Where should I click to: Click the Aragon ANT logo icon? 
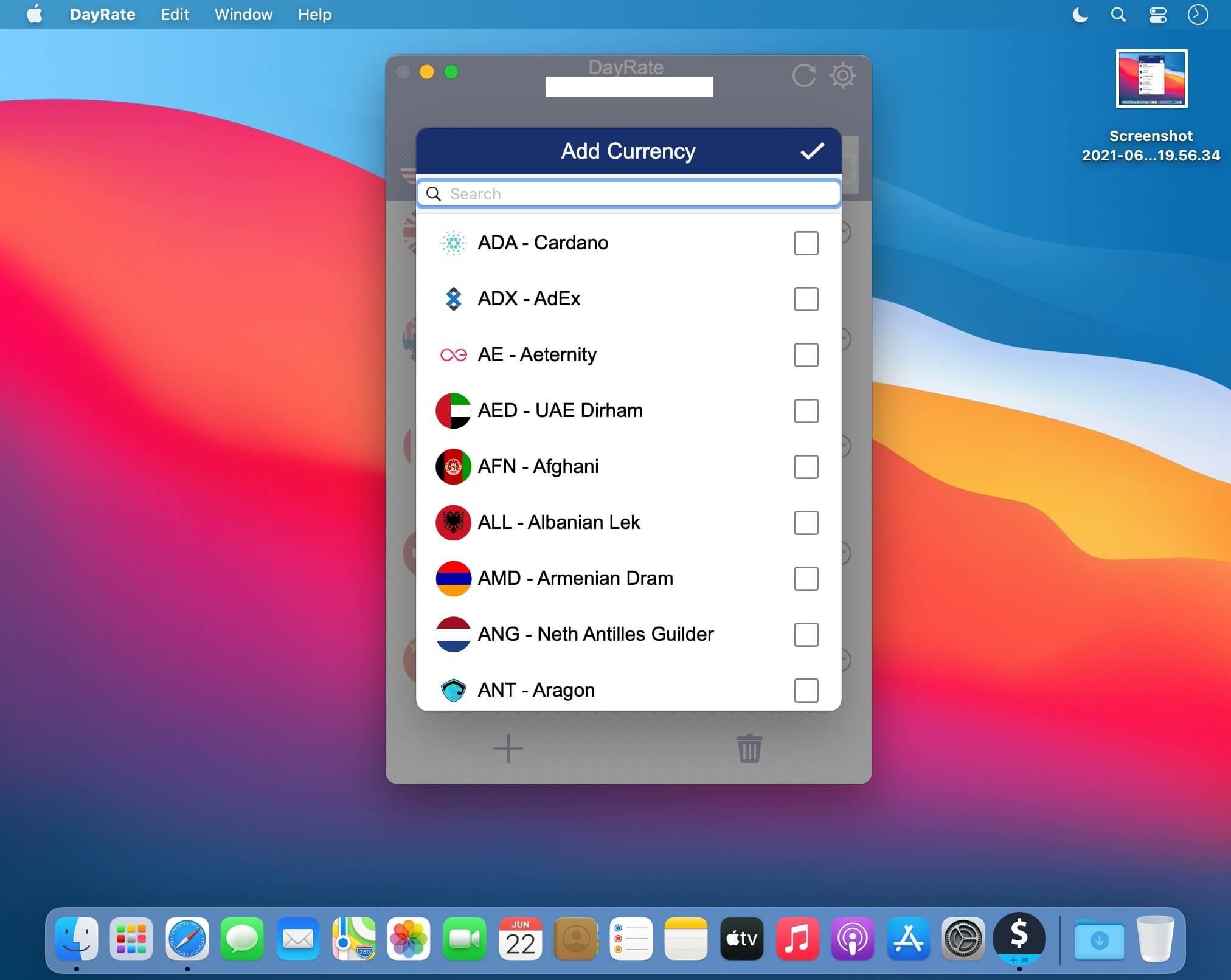(453, 691)
